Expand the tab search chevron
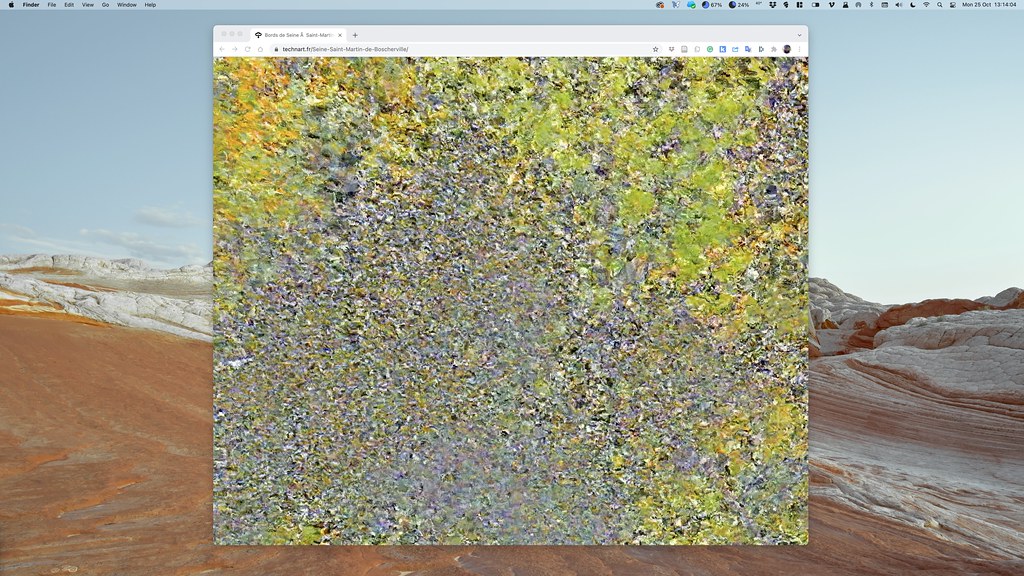The width and height of the screenshot is (1024, 576). pyautogui.click(x=799, y=35)
